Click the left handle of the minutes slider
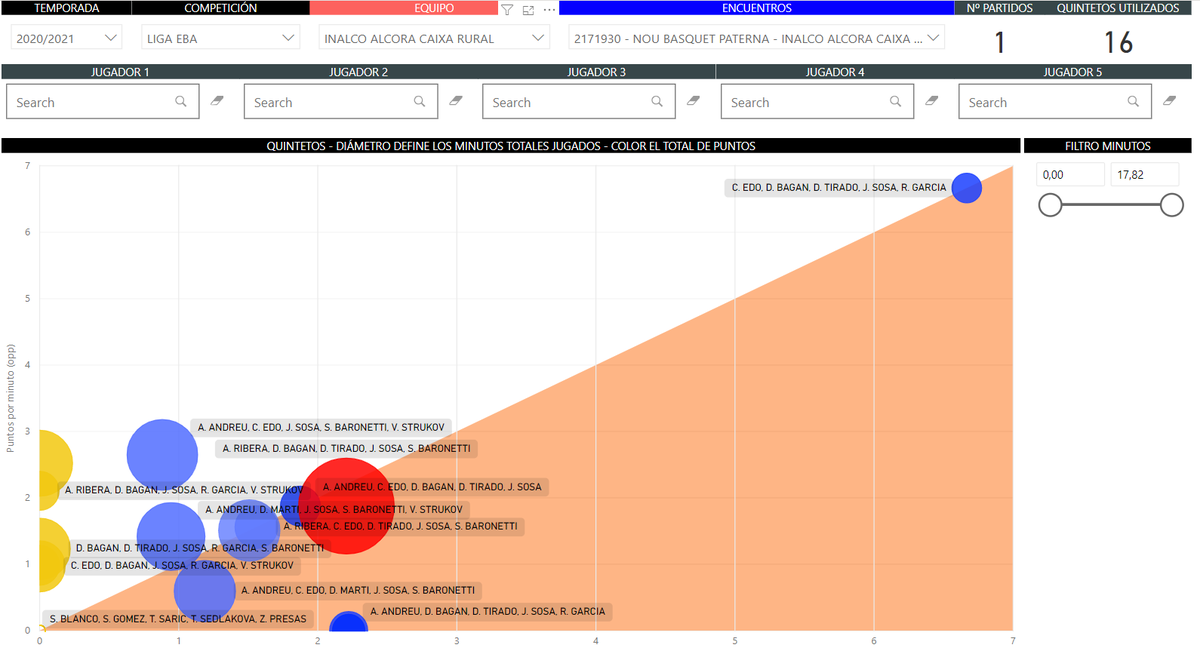1200x654 pixels. pyautogui.click(x=1050, y=205)
